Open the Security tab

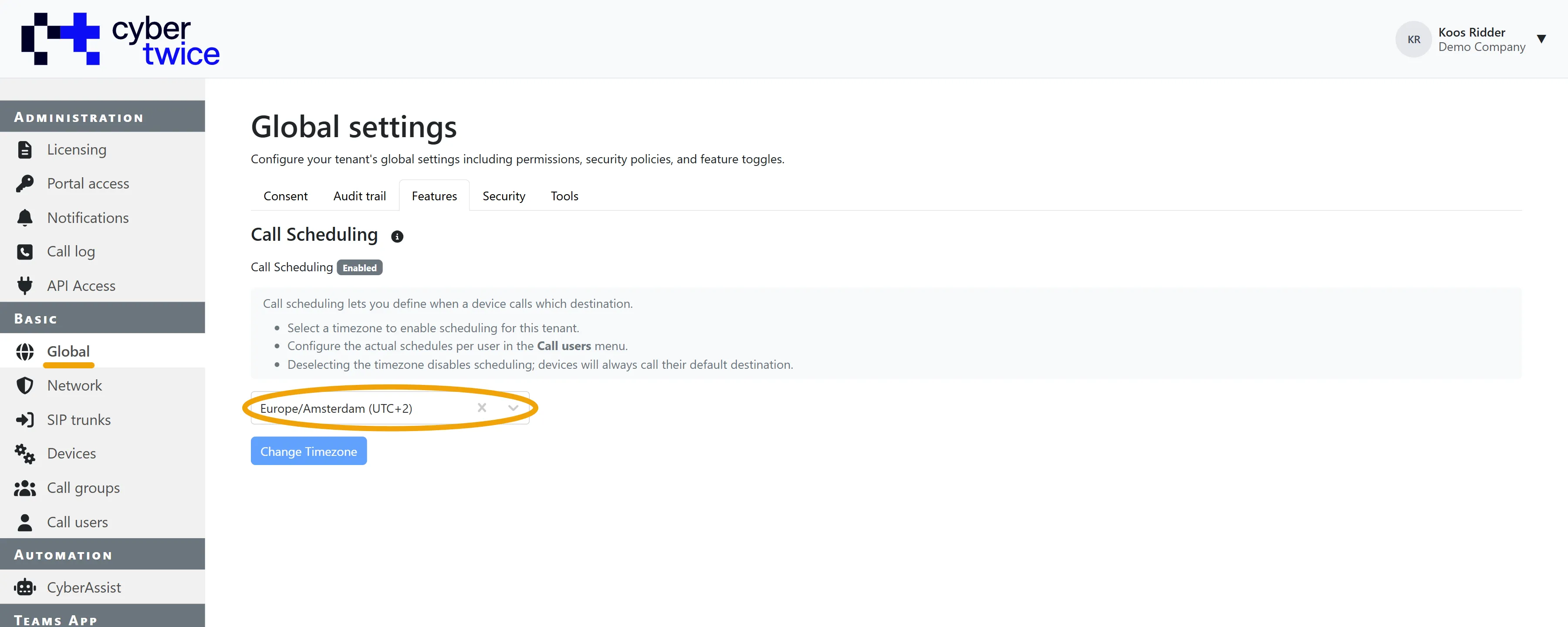(504, 196)
